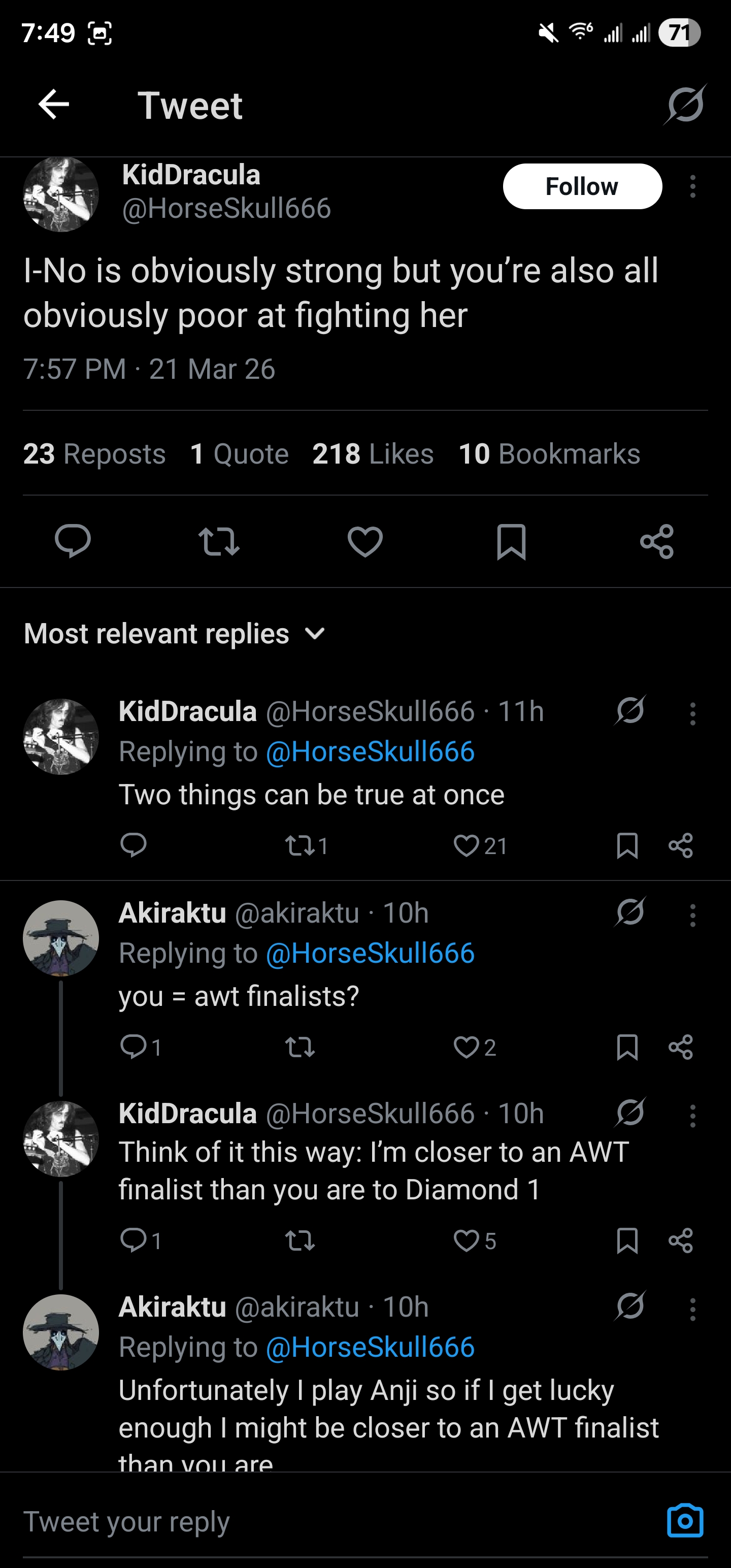Image resolution: width=731 pixels, height=1568 pixels.
Task: Like the 'Diamond 1' reply
Action: click(x=467, y=1240)
